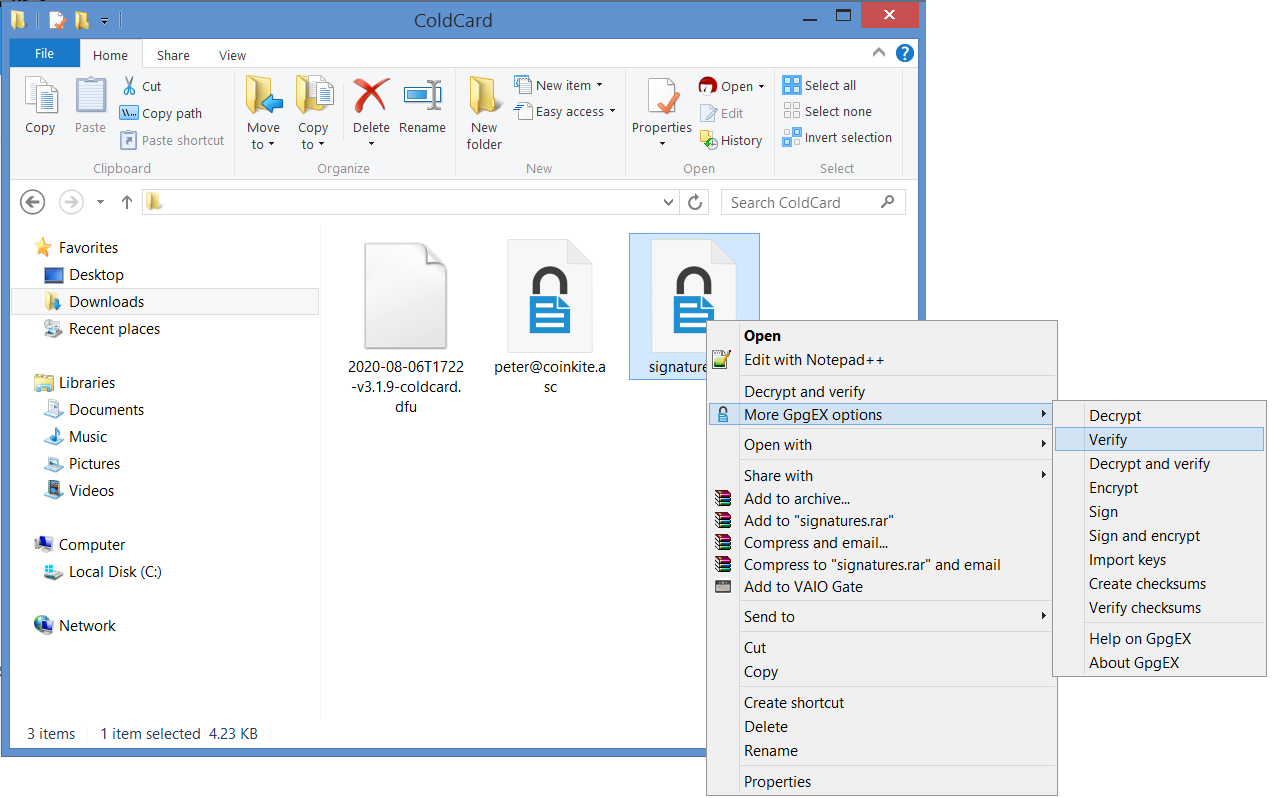Image resolution: width=1272 pixels, height=798 pixels.
Task: Collapse the ribbon with the chevron
Action: 879,53
